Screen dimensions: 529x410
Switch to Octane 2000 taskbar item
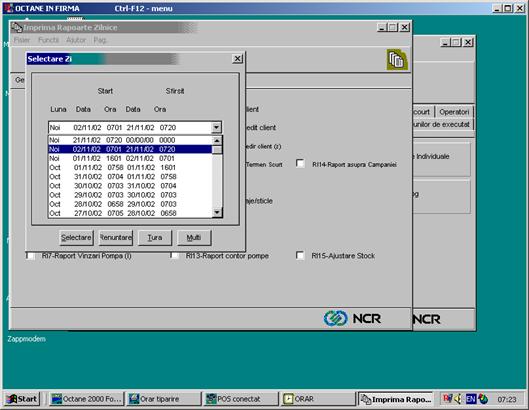coord(85,399)
